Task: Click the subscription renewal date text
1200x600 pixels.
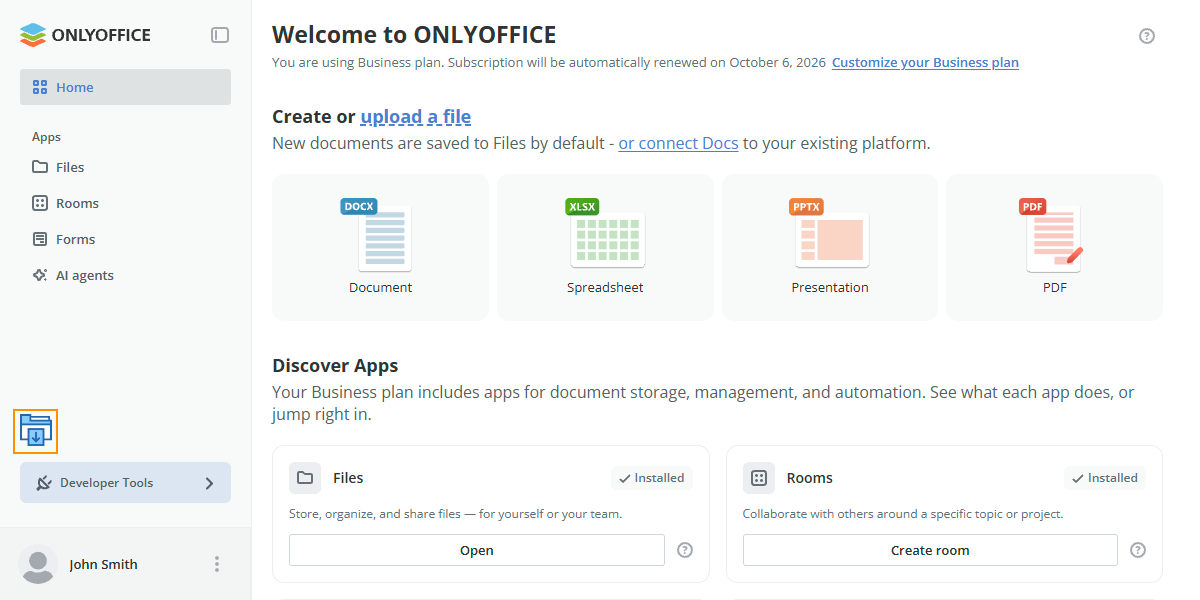Action: [x=549, y=62]
